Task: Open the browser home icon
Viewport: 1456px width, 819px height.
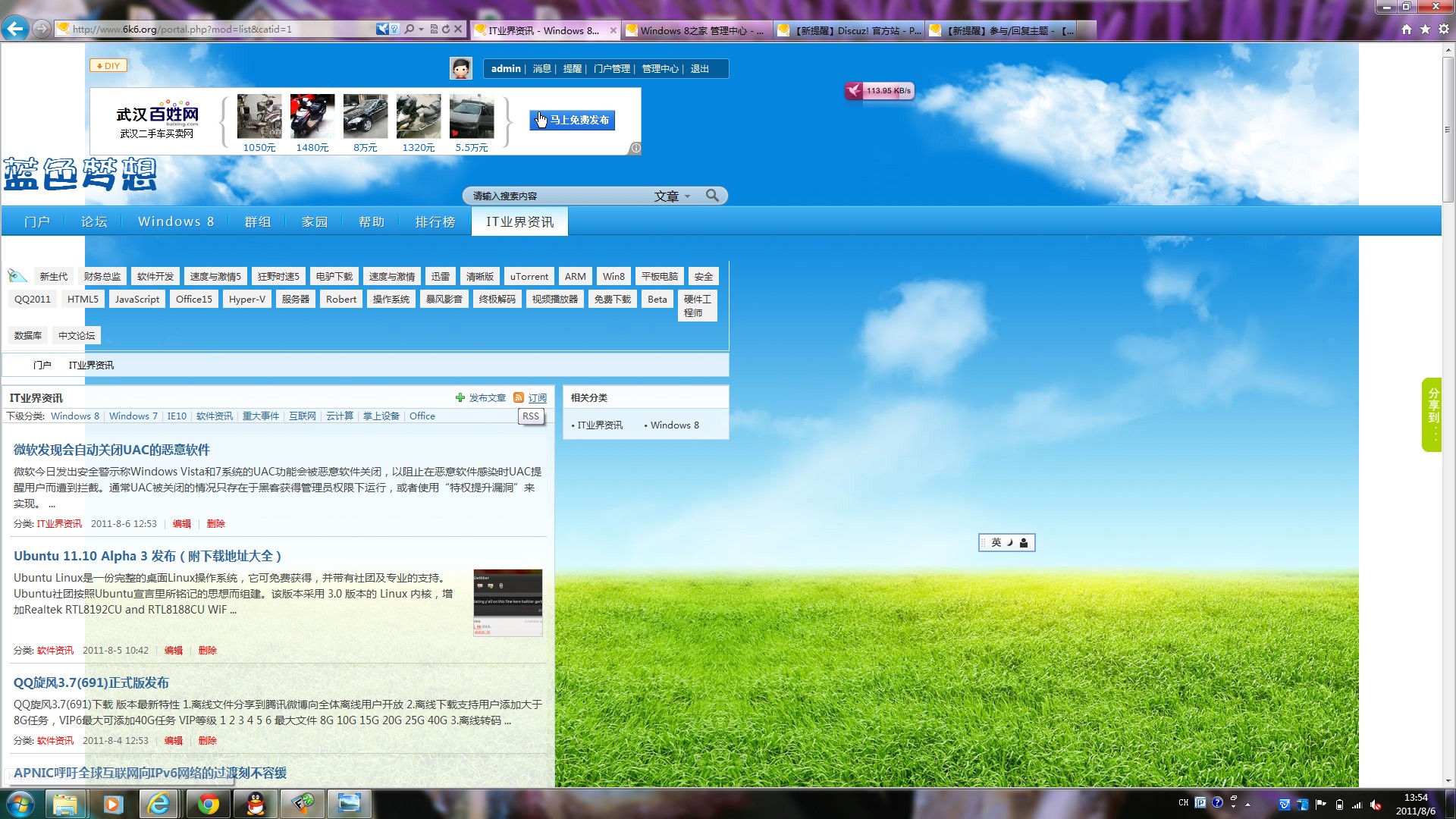Action: pyautogui.click(x=1407, y=29)
